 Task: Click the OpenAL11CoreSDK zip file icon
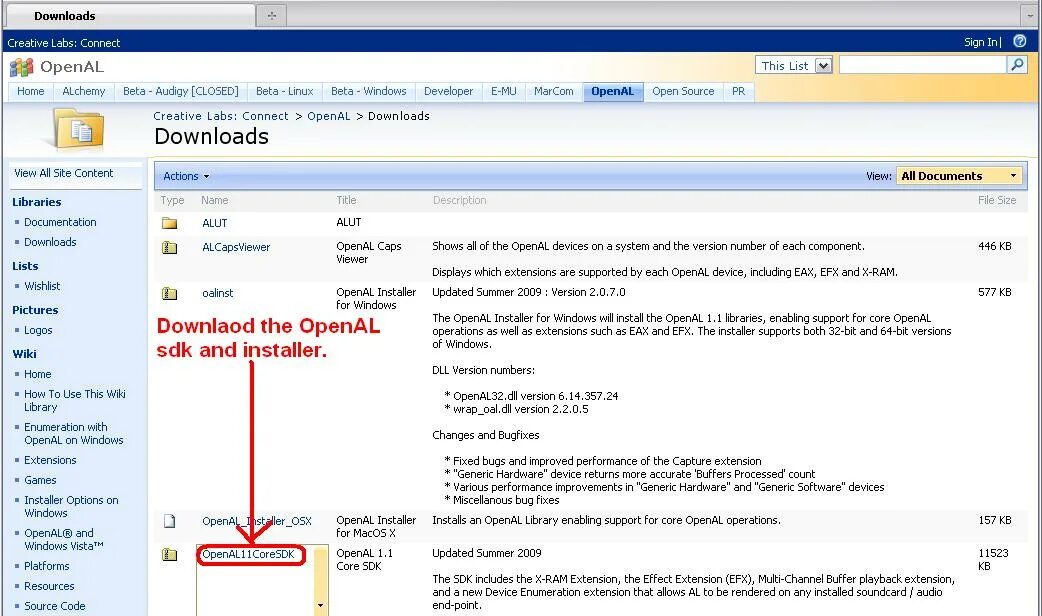pyautogui.click(x=169, y=554)
